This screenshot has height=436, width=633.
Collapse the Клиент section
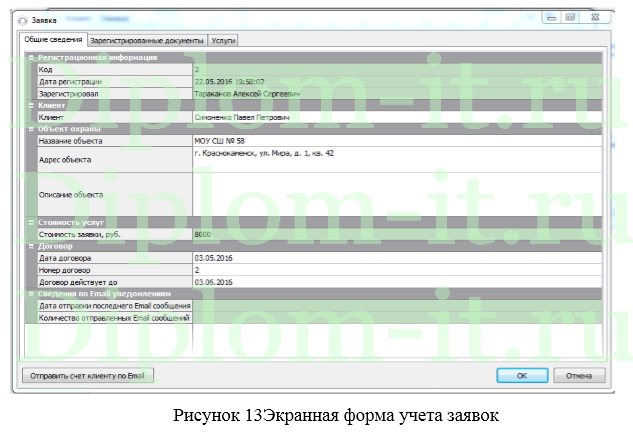click(x=31, y=105)
